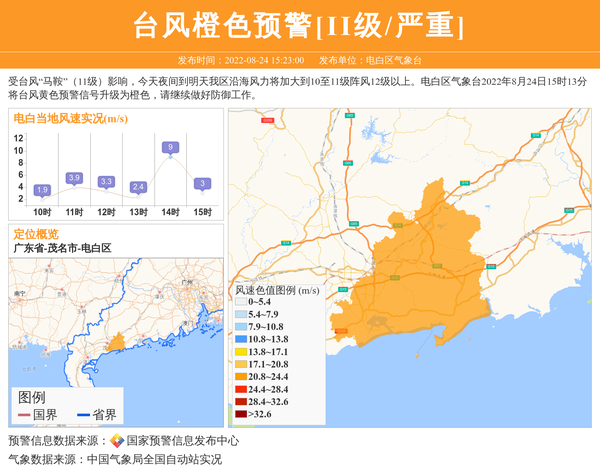Click the 广东省-茂名市-电白区 location text
The height and width of the screenshot is (471, 600).
tap(62, 248)
